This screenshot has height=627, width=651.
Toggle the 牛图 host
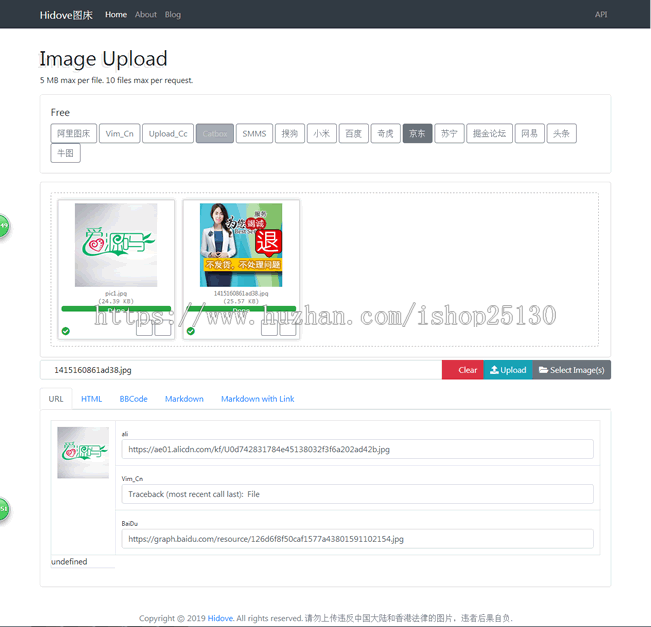pos(66,153)
